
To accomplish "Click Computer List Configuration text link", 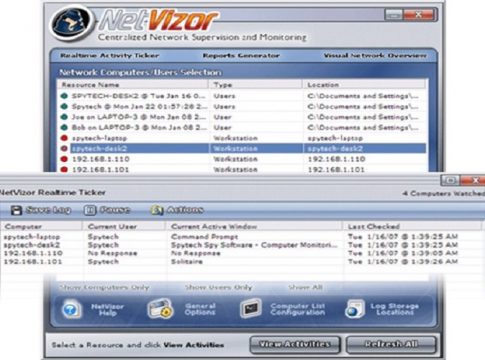I will [298, 309].
